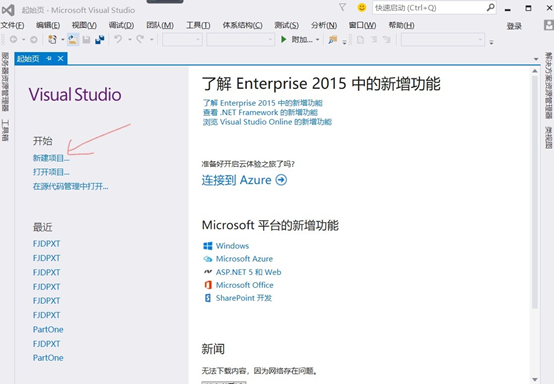Screen dimensions: 554x384
Task: Click the Save All toolbar icon
Action: 100,40
